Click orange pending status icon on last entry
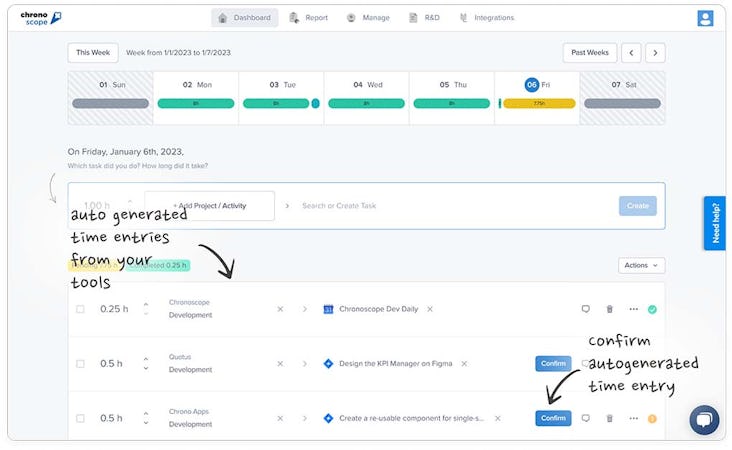The height and width of the screenshot is (450, 732). [652, 419]
